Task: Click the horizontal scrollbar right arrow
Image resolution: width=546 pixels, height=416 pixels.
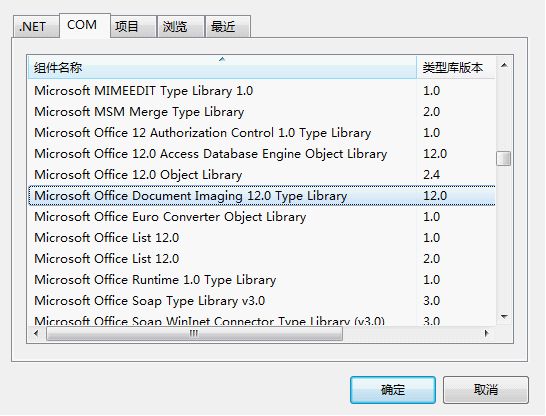Action: pyautogui.click(x=486, y=333)
